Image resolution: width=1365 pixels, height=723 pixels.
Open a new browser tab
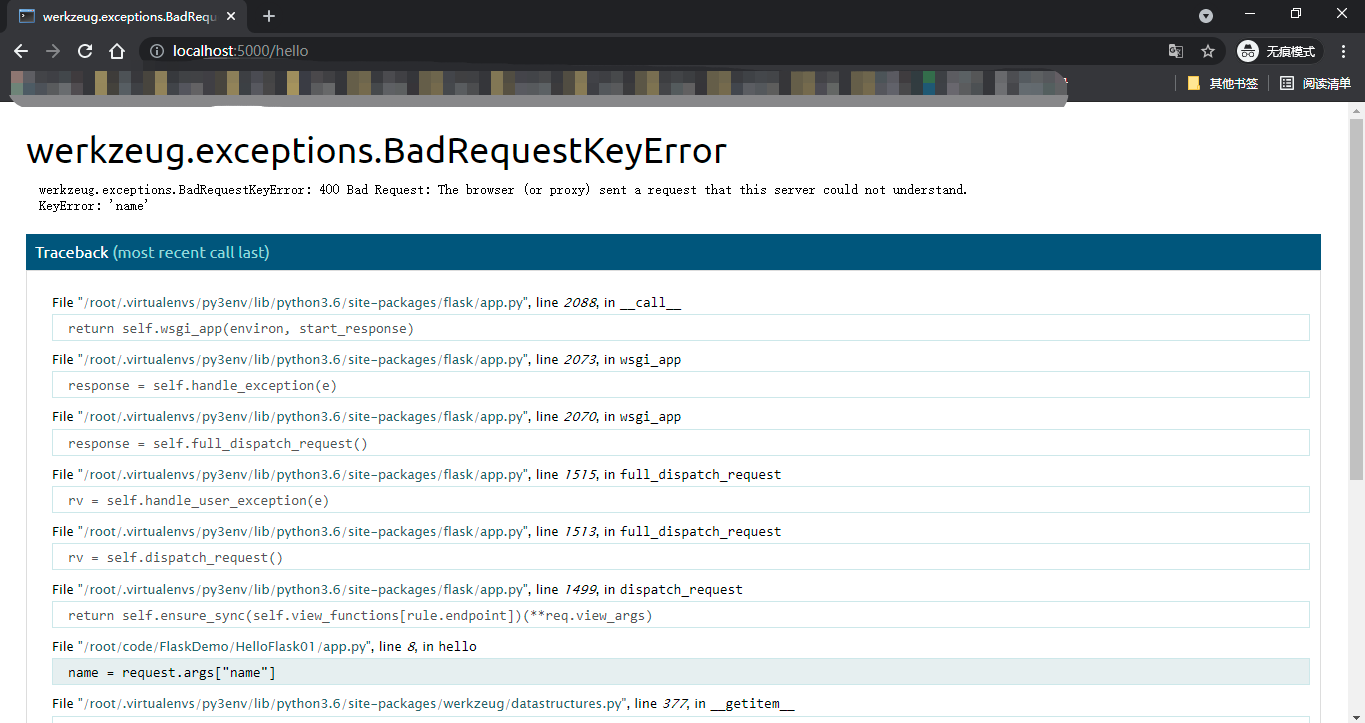269,16
